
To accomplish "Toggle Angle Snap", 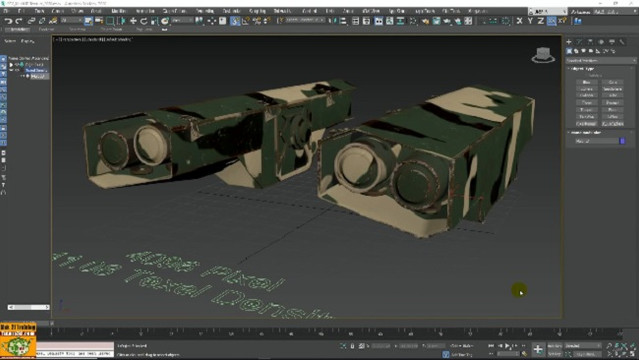I will click(x=246, y=21).
